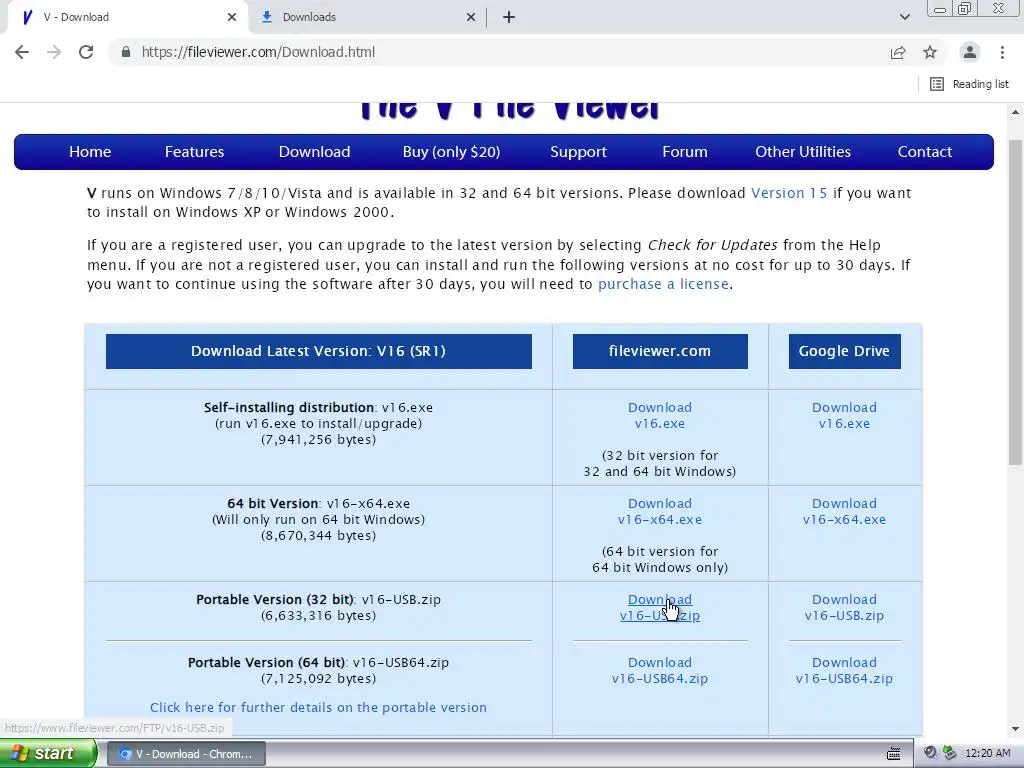Open Chrome's three-dot menu
This screenshot has width=1024, height=768.
pyautogui.click(x=1002, y=52)
